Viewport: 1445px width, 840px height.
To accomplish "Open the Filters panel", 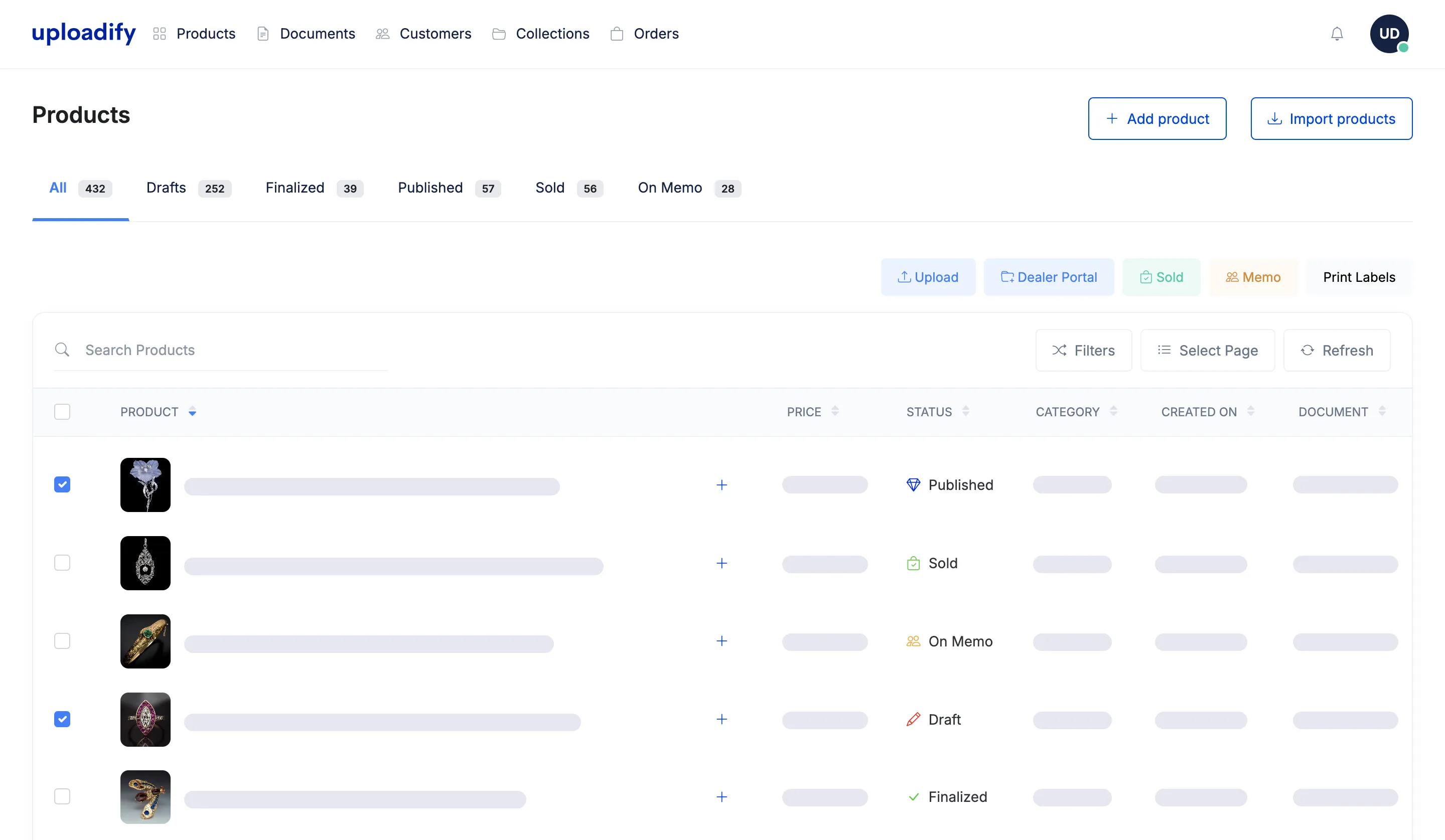I will click(x=1083, y=350).
